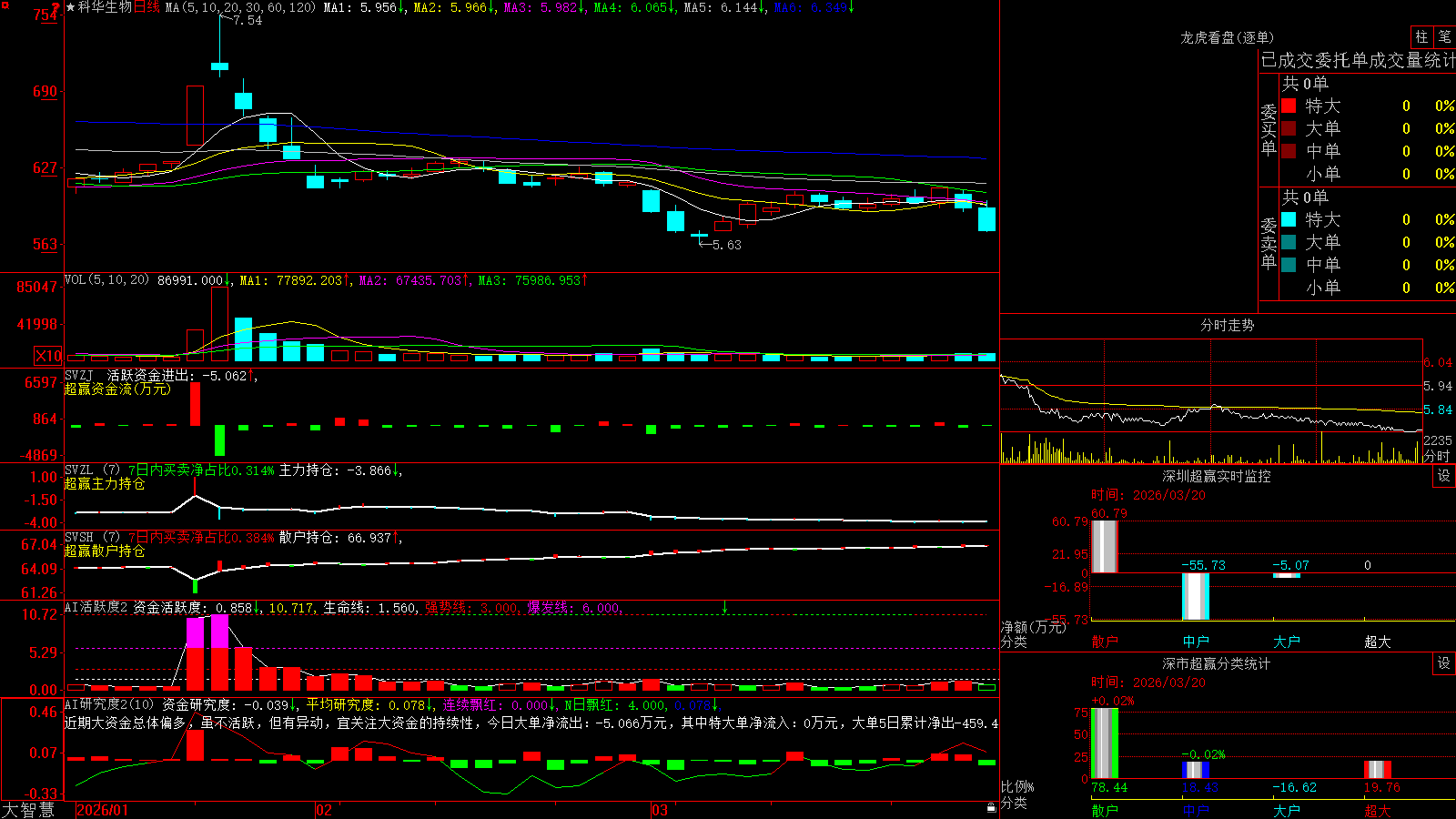Click the 深圳超赢实时监控 panel title
The height and width of the screenshot is (819, 1456).
click(x=1216, y=476)
